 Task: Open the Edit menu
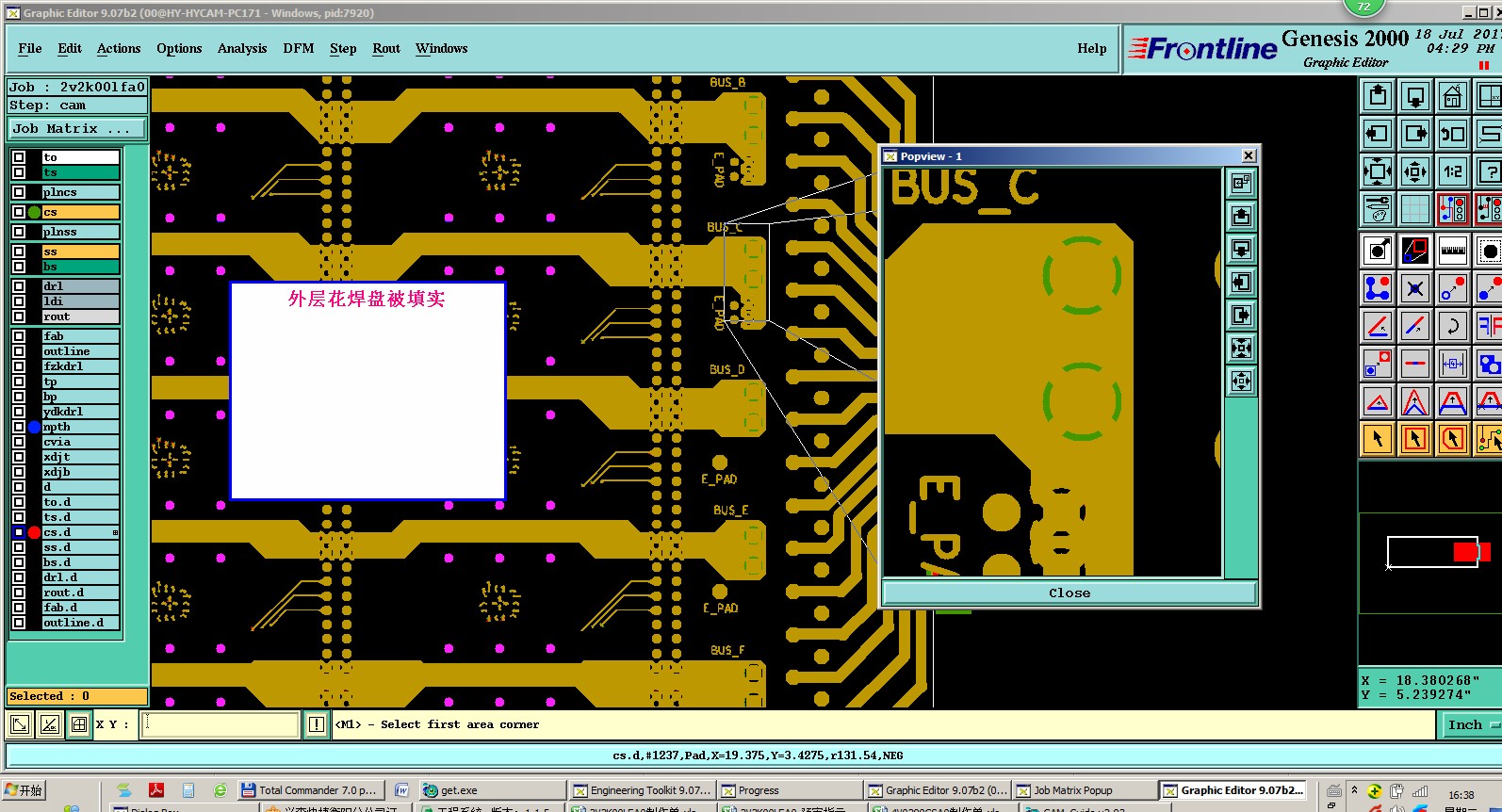pyautogui.click(x=70, y=48)
